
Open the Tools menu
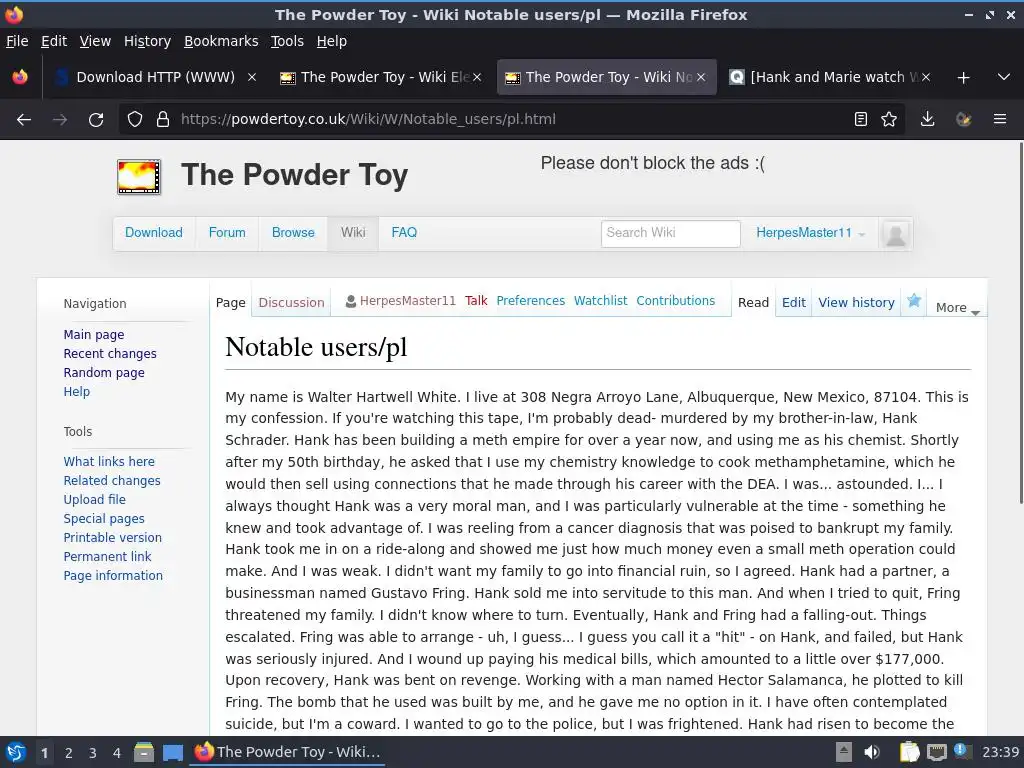pos(287,41)
